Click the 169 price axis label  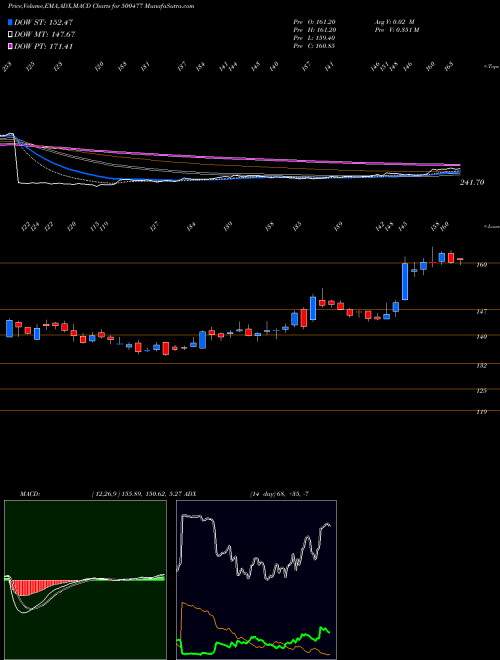click(482, 265)
